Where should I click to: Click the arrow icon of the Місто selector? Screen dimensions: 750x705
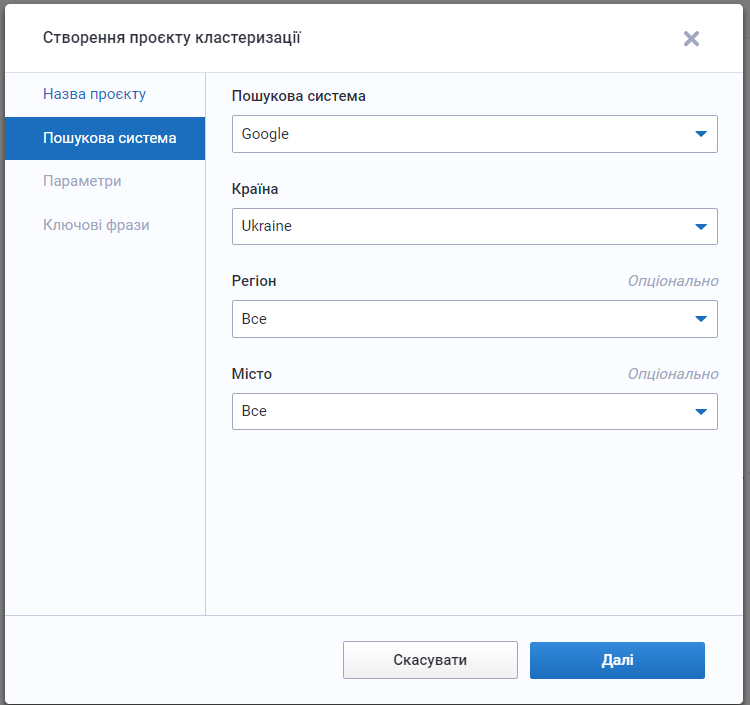coord(700,411)
